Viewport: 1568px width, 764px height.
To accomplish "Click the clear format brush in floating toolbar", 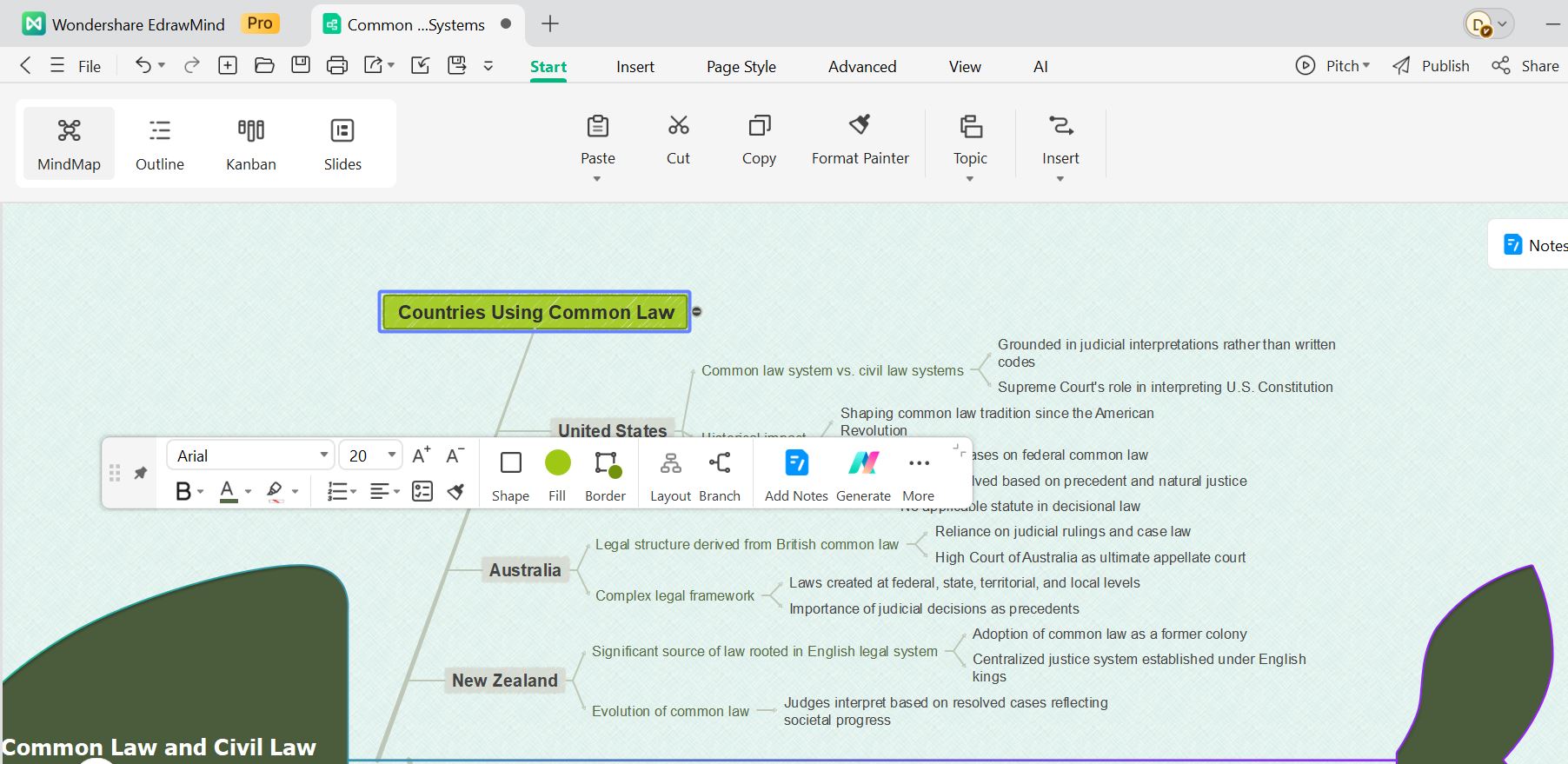I will pyautogui.click(x=455, y=491).
